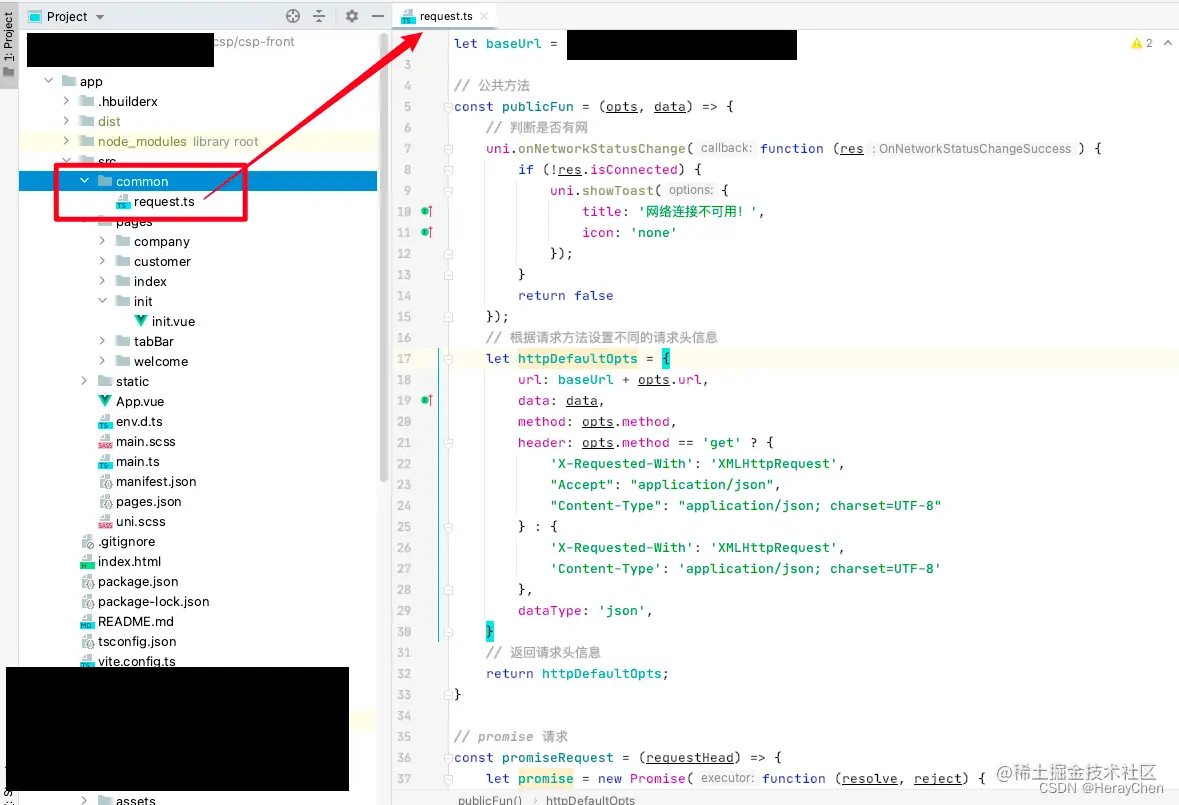
Task: Click the up arrow next to warnings count
Action: pos(1168,44)
